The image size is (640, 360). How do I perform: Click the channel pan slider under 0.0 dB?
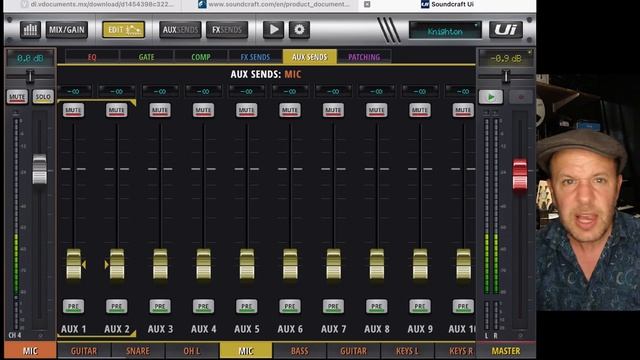pyautogui.click(x=30, y=76)
